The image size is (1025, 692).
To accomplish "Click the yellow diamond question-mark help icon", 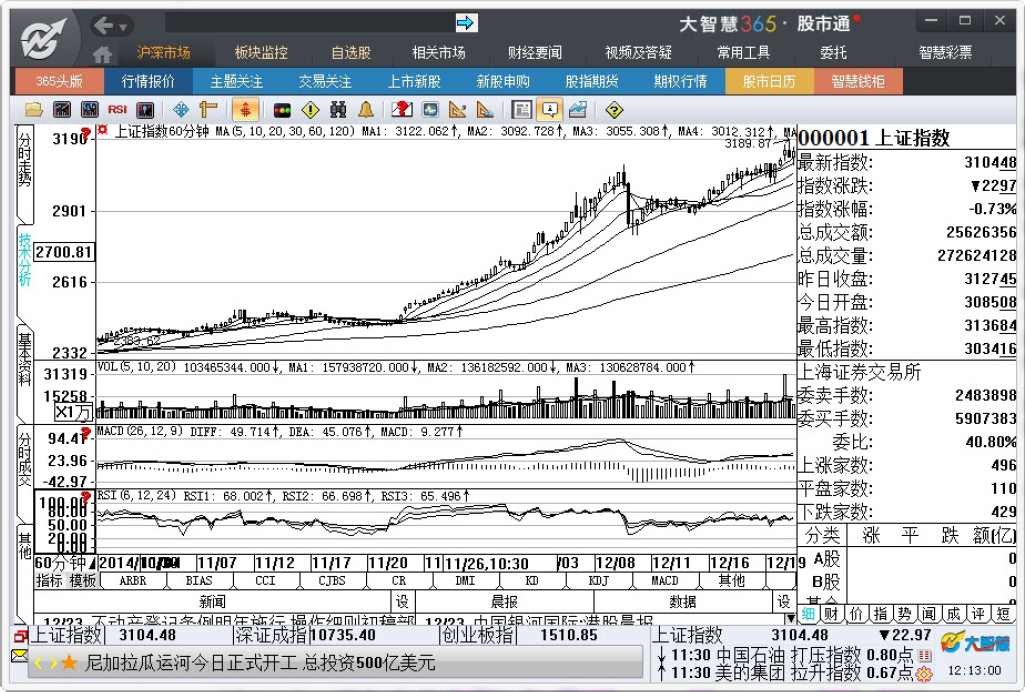I will (x=614, y=110).
